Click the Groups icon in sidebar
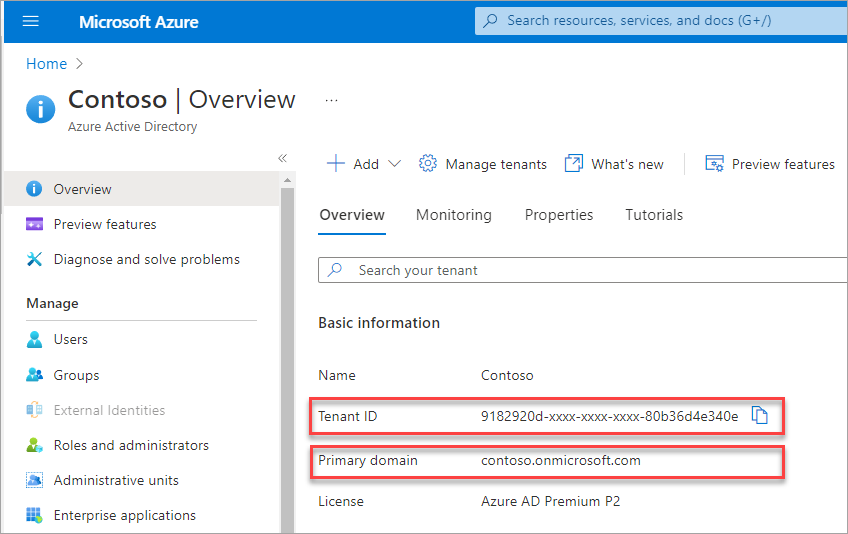 click(x=35, y=375)
